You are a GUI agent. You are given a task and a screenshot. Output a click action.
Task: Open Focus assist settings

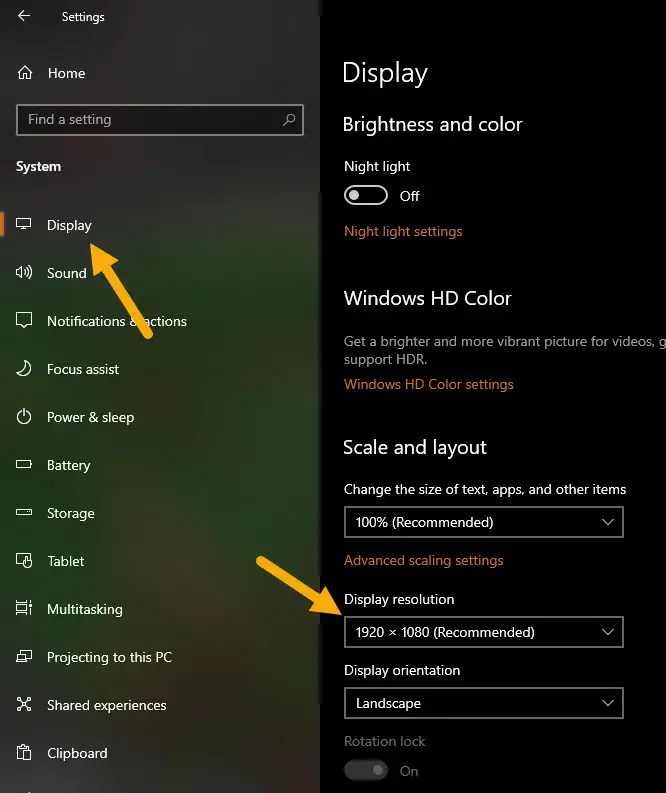[83, 369]
